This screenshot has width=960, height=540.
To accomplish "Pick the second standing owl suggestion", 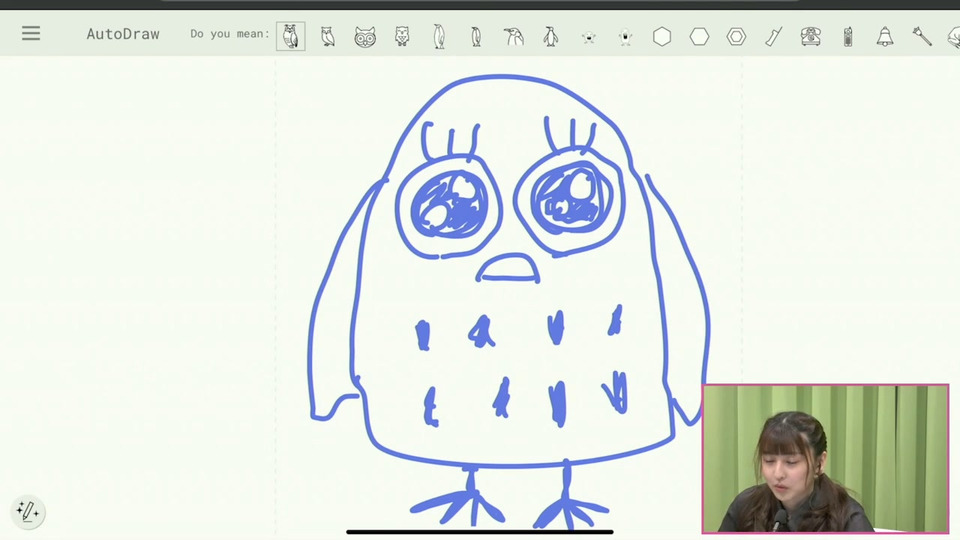I will (328, 37).
